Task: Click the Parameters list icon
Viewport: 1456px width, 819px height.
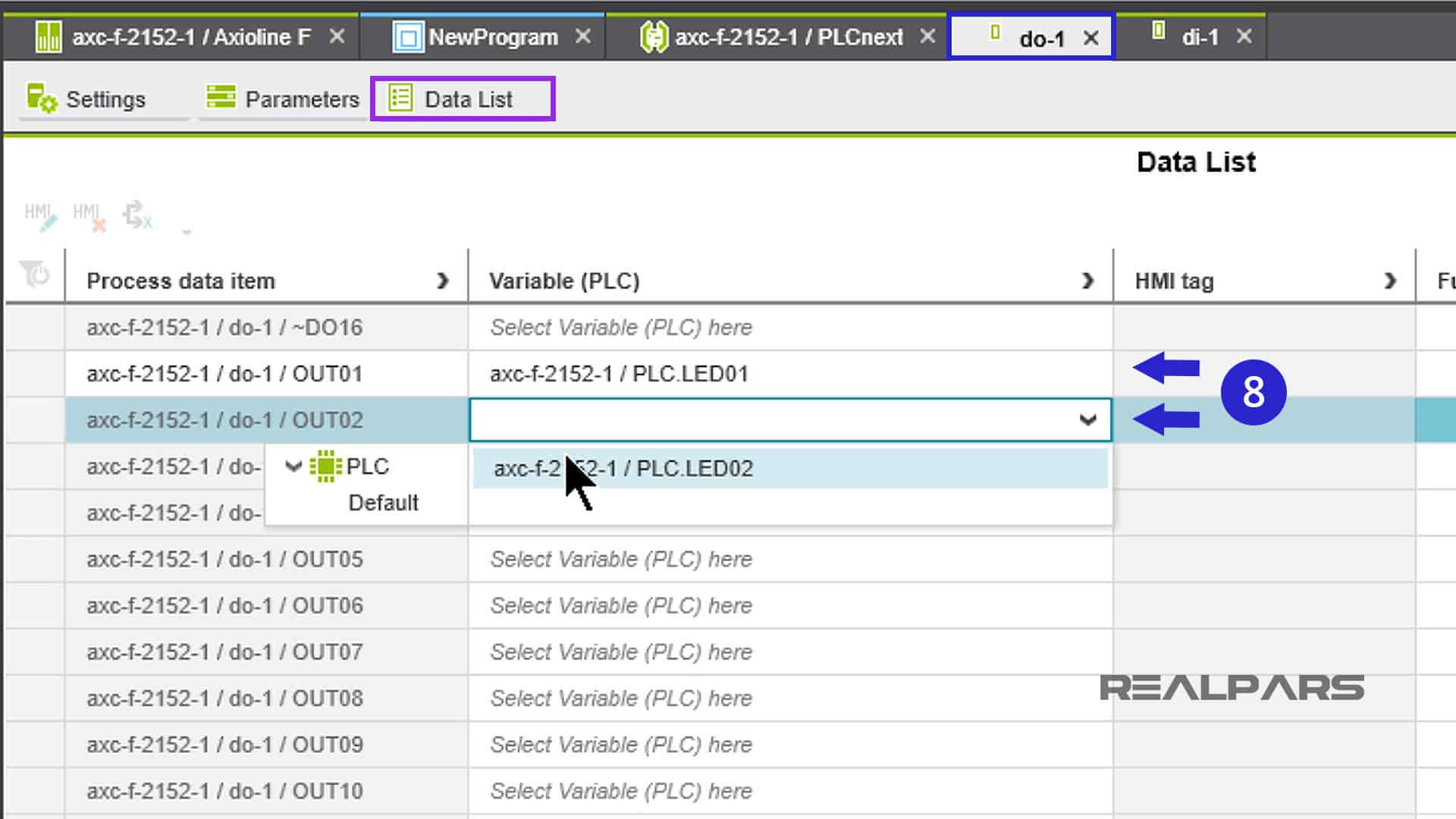Action: pos(221,97)
